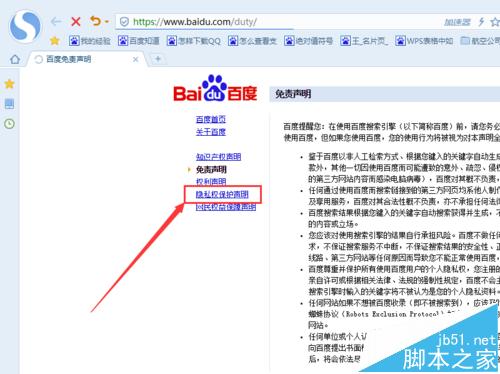Click the lightning bolt speed mode icon
The image size is (500, 374).
tap(481, 22)
